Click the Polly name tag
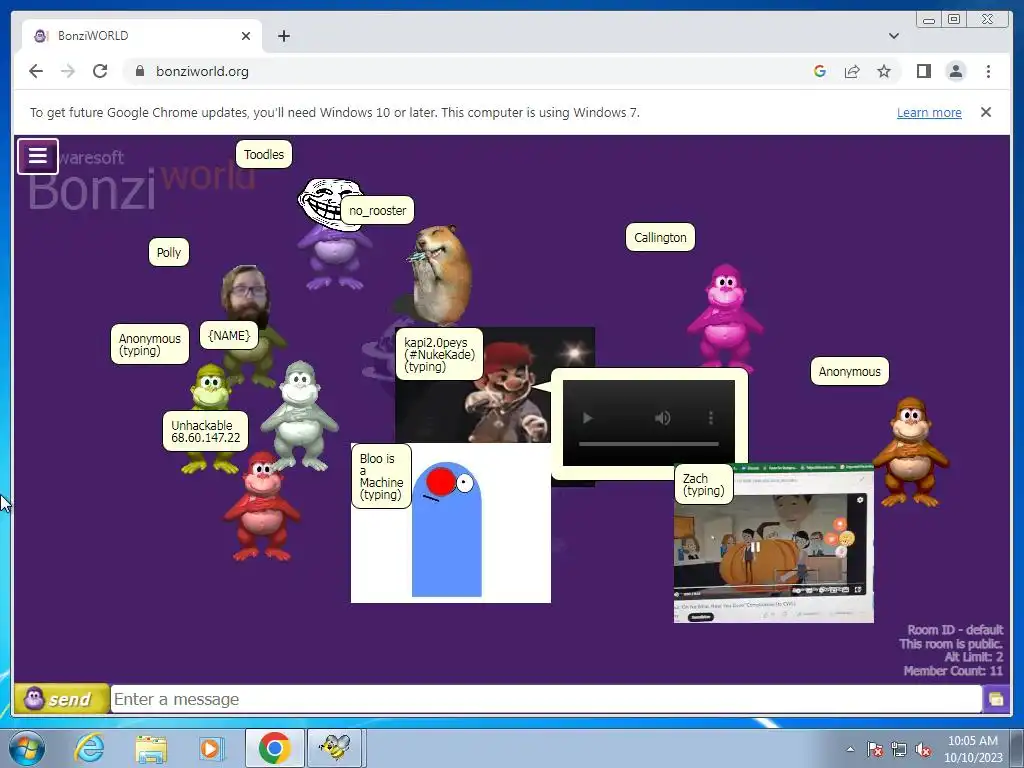 [168, 252]
